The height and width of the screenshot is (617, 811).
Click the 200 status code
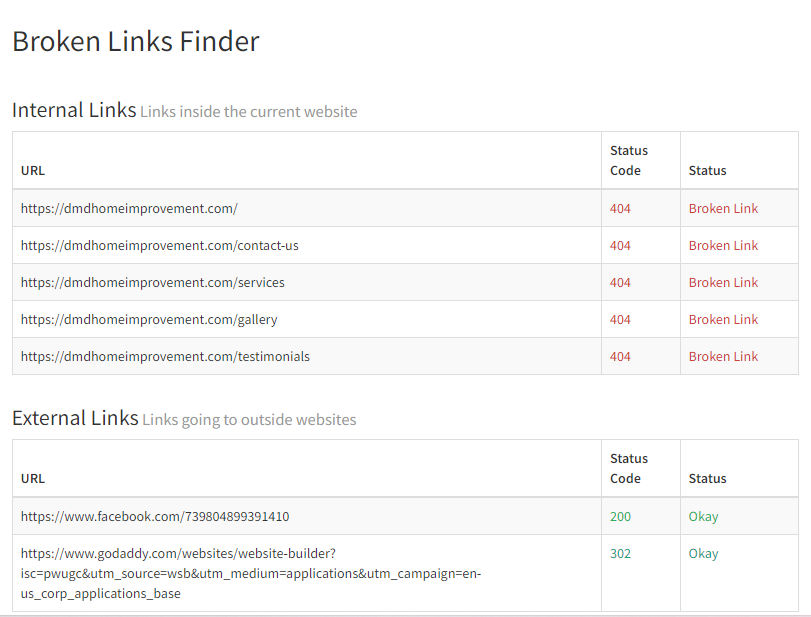click(620, 517)
